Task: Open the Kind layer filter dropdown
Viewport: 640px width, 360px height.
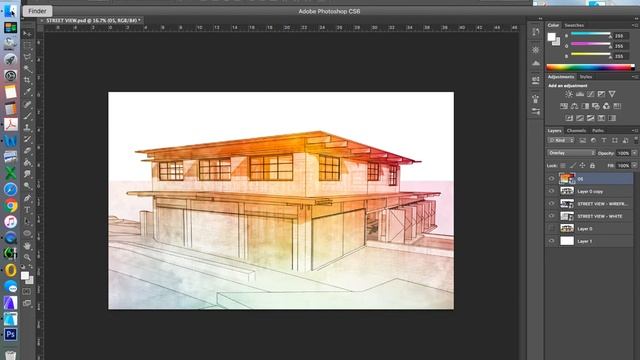Action: click(561, 140)
